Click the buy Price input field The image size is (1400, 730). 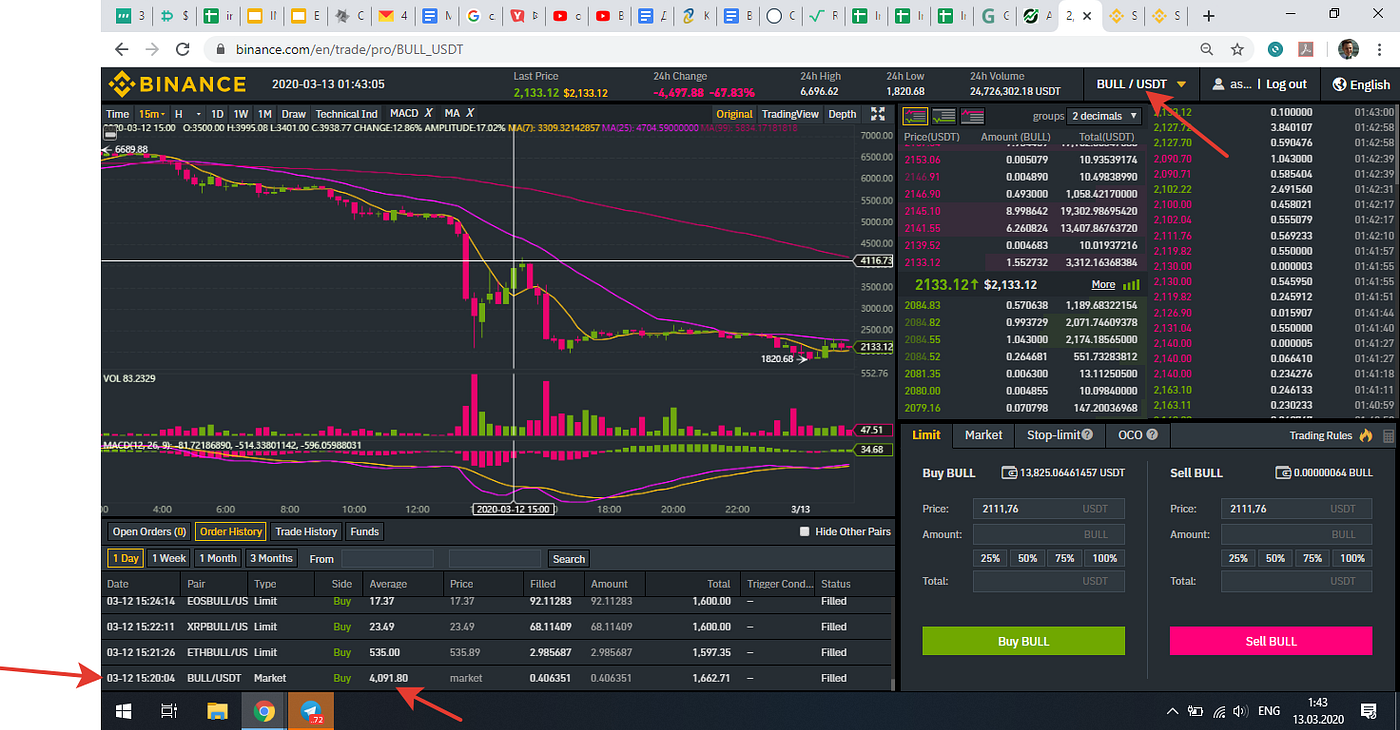tap(1048, 509)
